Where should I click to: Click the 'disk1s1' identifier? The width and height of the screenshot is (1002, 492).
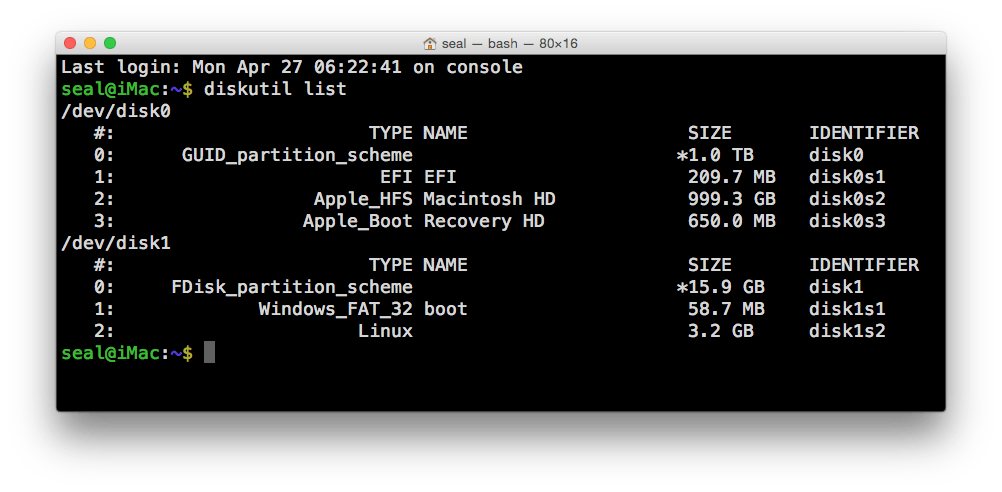click(x=847, y=309)
